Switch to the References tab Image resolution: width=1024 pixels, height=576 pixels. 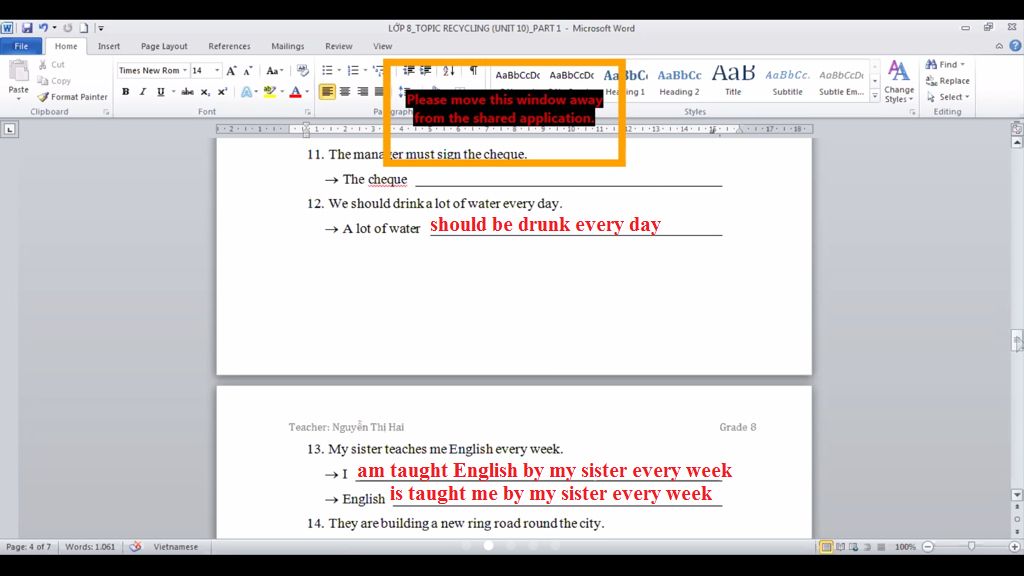[229, 46]
